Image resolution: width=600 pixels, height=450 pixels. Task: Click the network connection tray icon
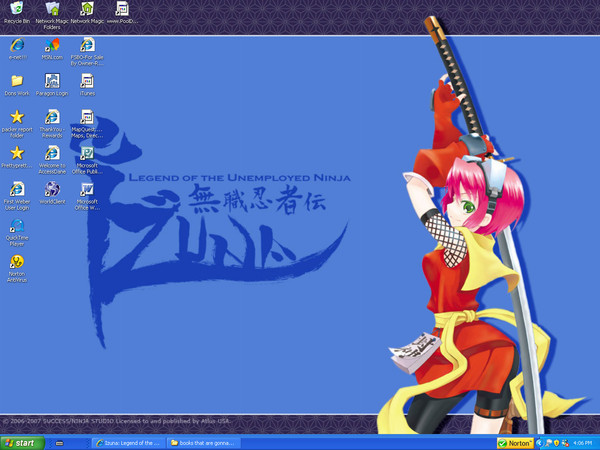pyautogui.click(x=548, y=443)
